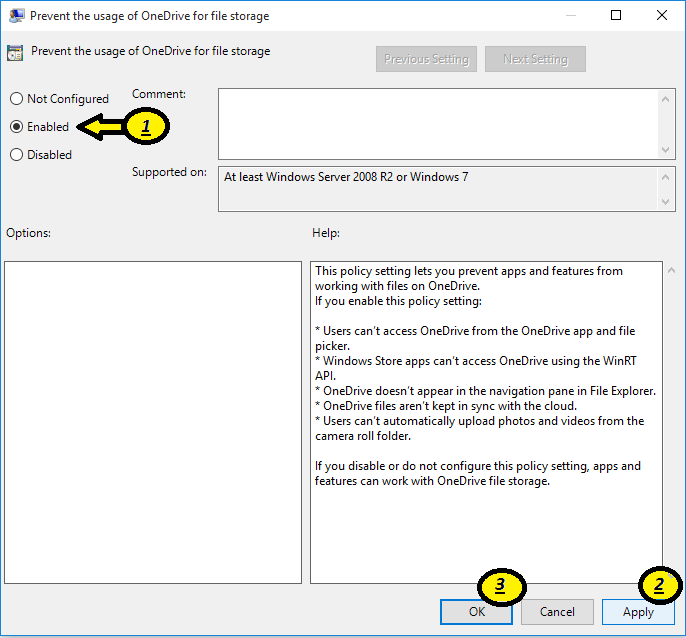Close the policy dialog window
Viewport: 686px width, 638px height.
[662, 15]
